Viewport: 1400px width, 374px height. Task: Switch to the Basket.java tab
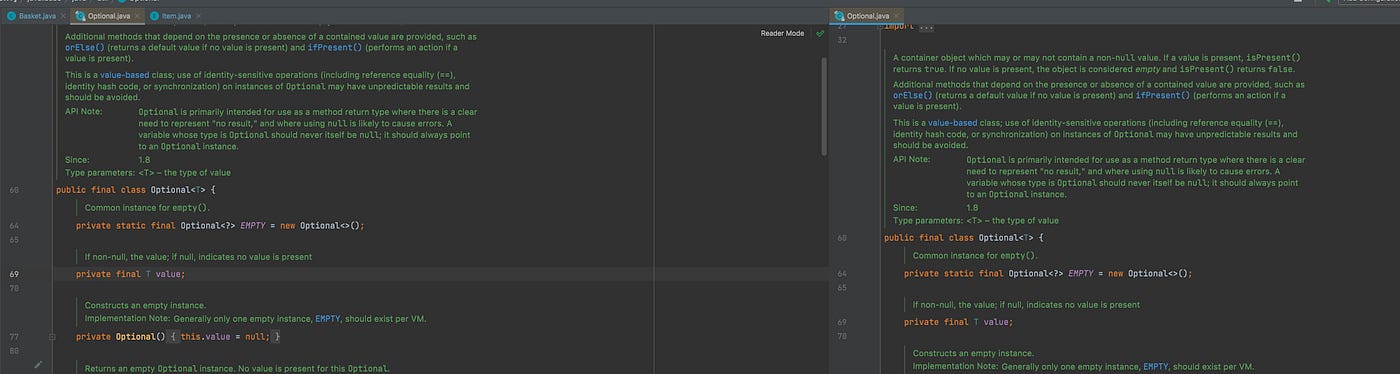(x=35, y=16)
